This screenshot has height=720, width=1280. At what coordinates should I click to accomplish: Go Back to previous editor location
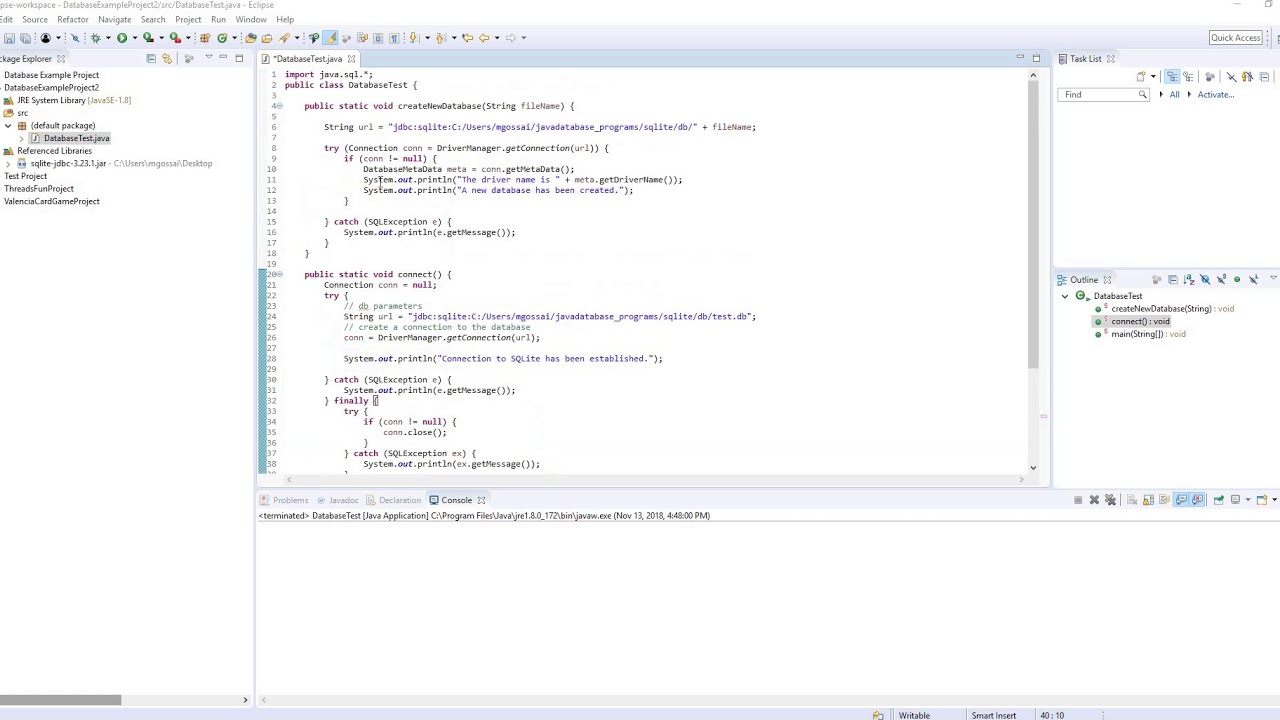pos(484,38)
